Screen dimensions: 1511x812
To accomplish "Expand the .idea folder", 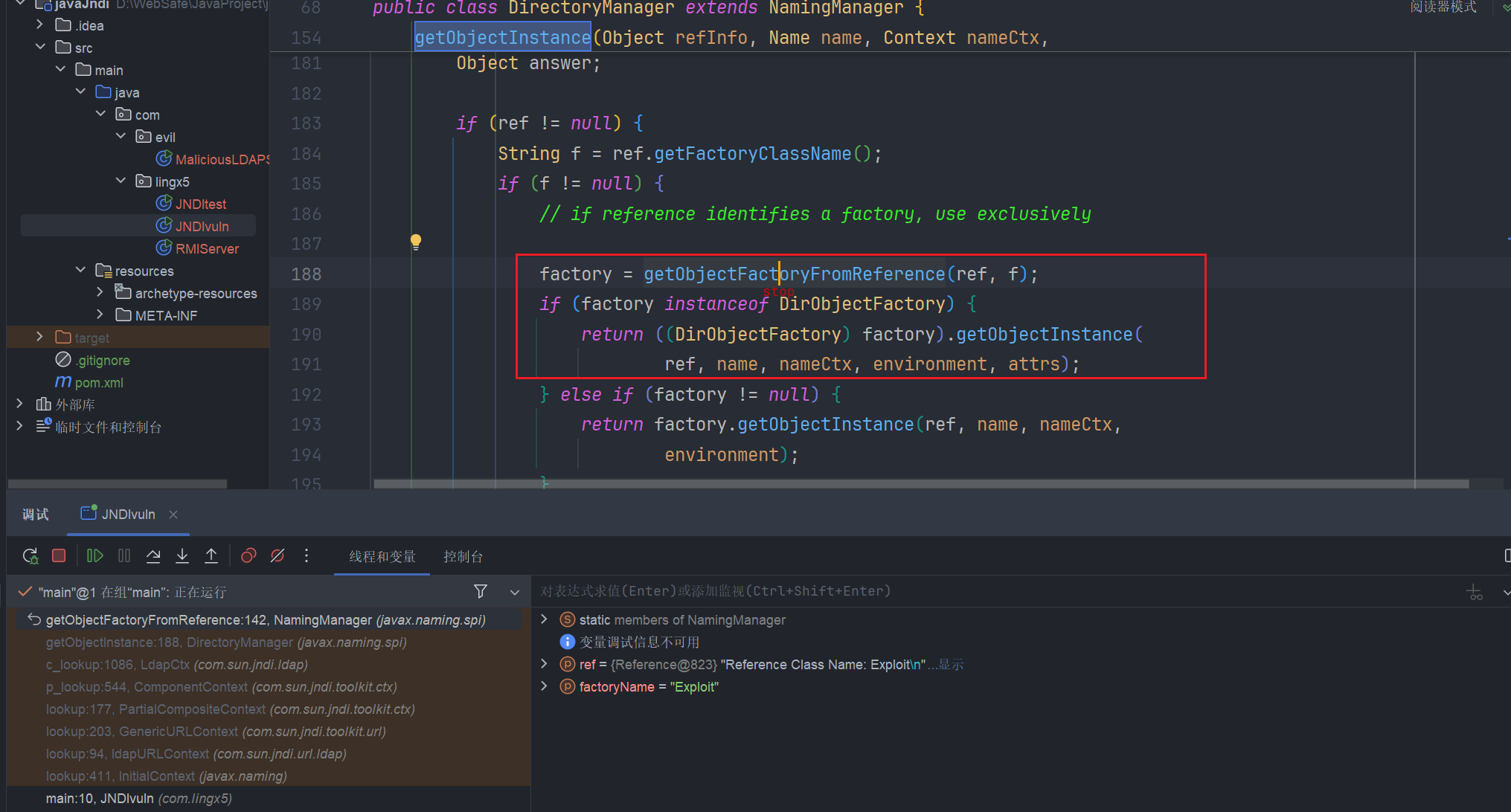I will (39, 25).
